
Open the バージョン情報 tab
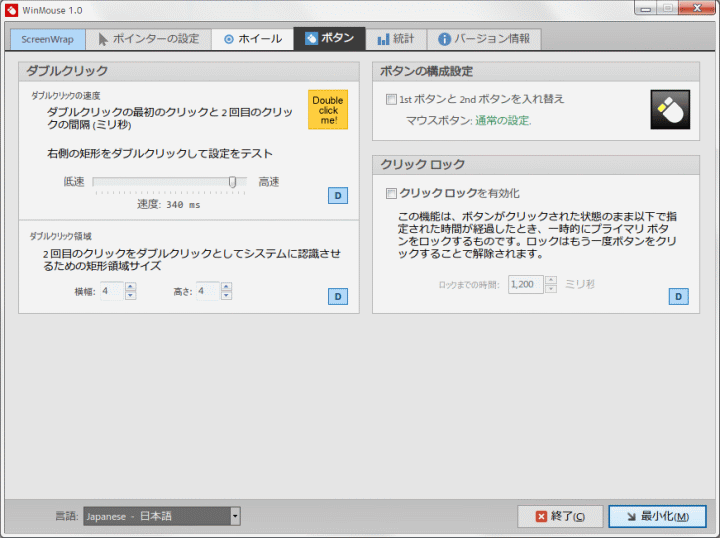click(x=484, y=39)
